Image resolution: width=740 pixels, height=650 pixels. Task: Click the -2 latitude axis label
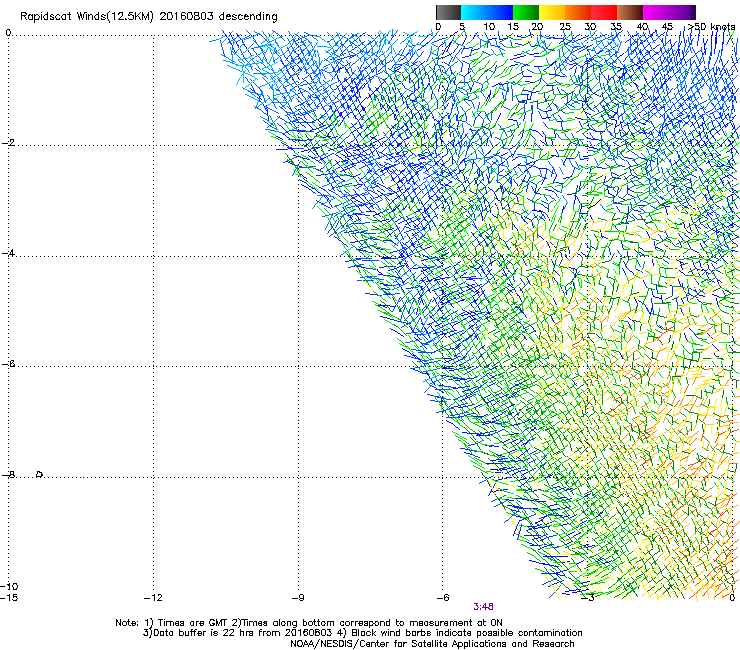[8, 143]
